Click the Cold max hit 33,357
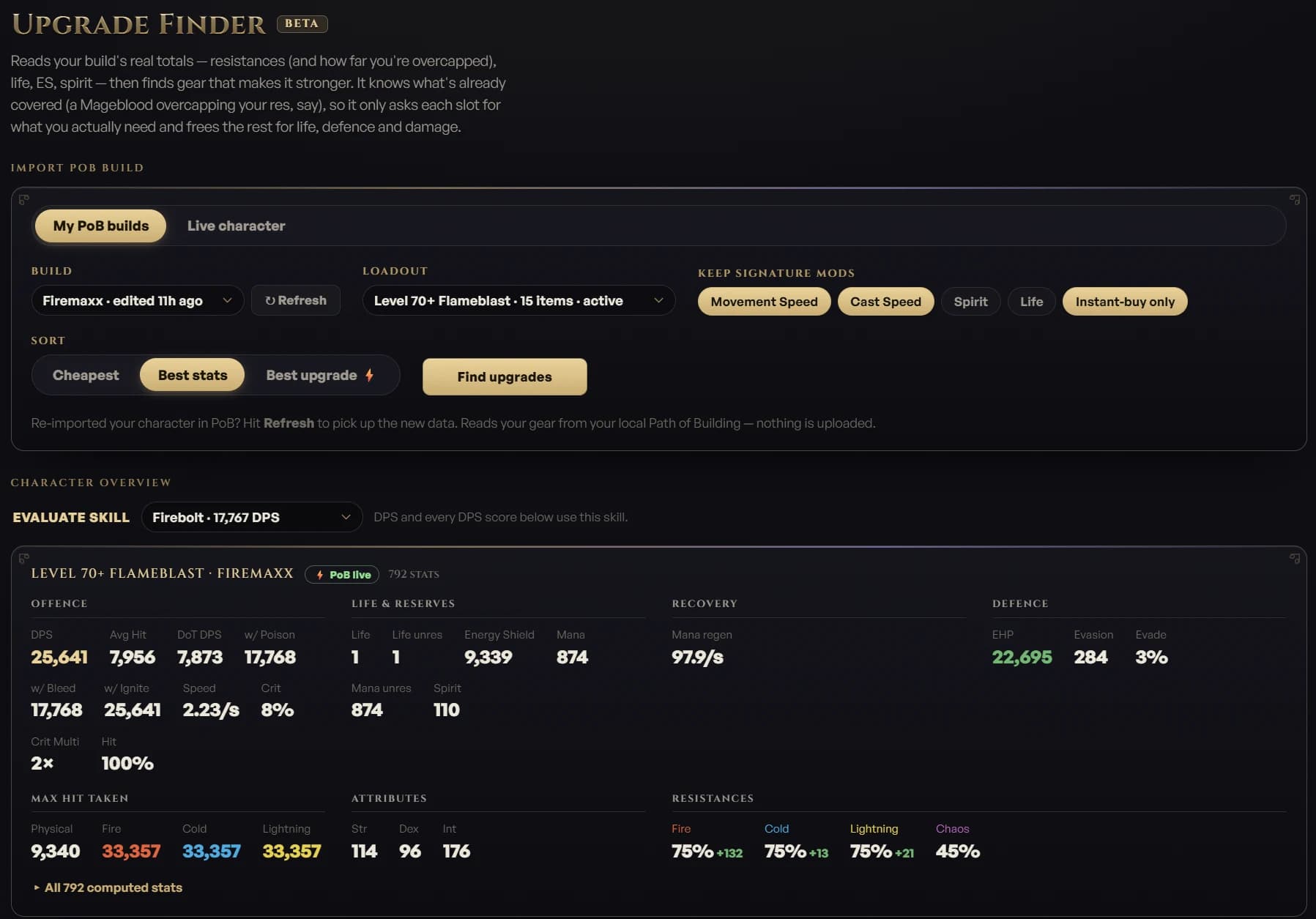Screen dimensions: 1316x919 [212, 851]
